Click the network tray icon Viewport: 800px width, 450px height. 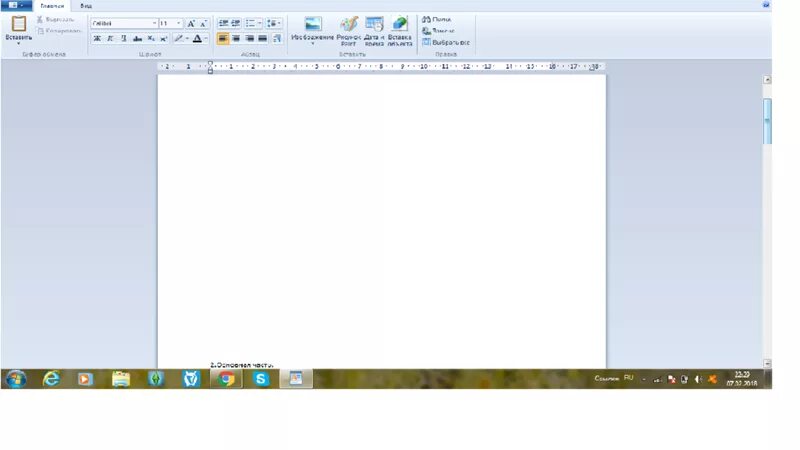658,379
